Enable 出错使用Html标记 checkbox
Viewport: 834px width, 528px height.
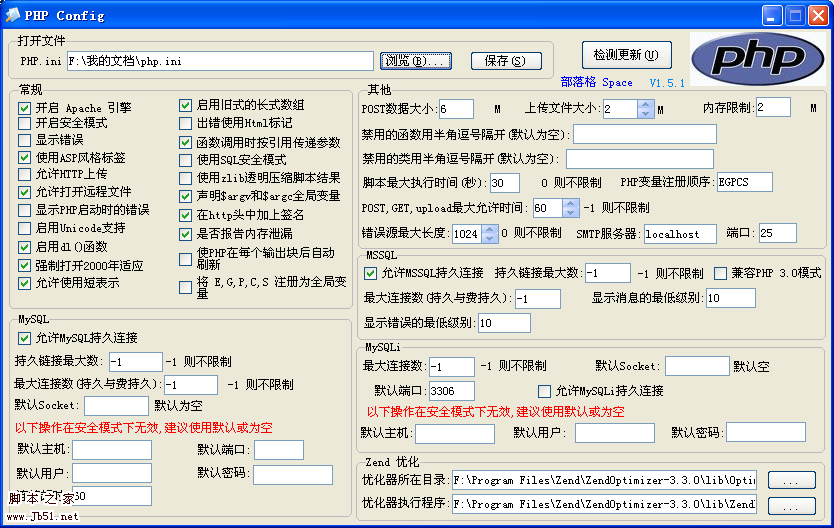pos(185,123)
